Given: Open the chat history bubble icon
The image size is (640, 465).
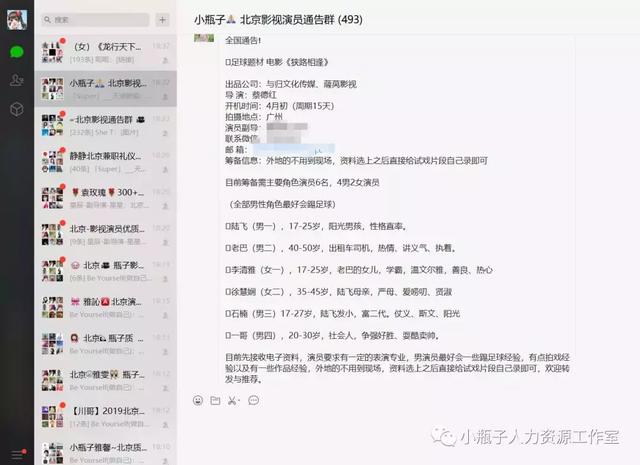Looking at the screenshot, I should (x=253, y=400).
